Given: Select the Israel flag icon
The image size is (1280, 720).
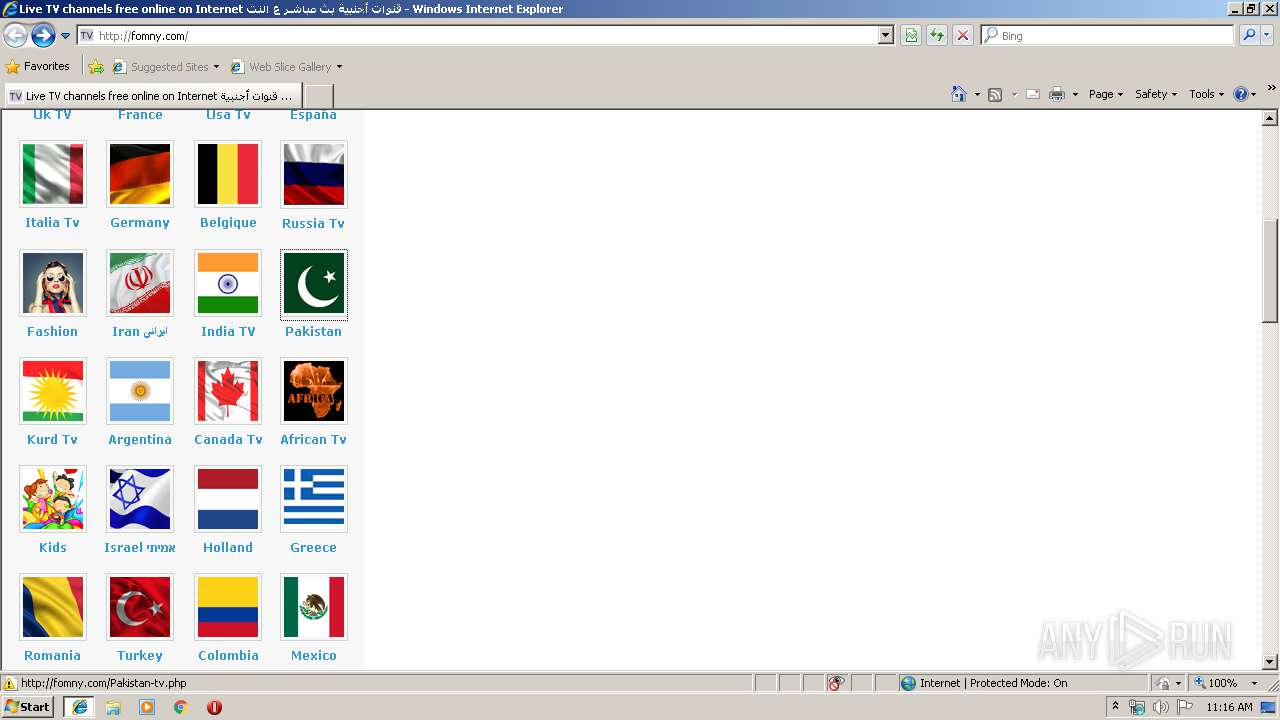Looking at the screenshot, I should pyautogui.click(x=140, y=499).
